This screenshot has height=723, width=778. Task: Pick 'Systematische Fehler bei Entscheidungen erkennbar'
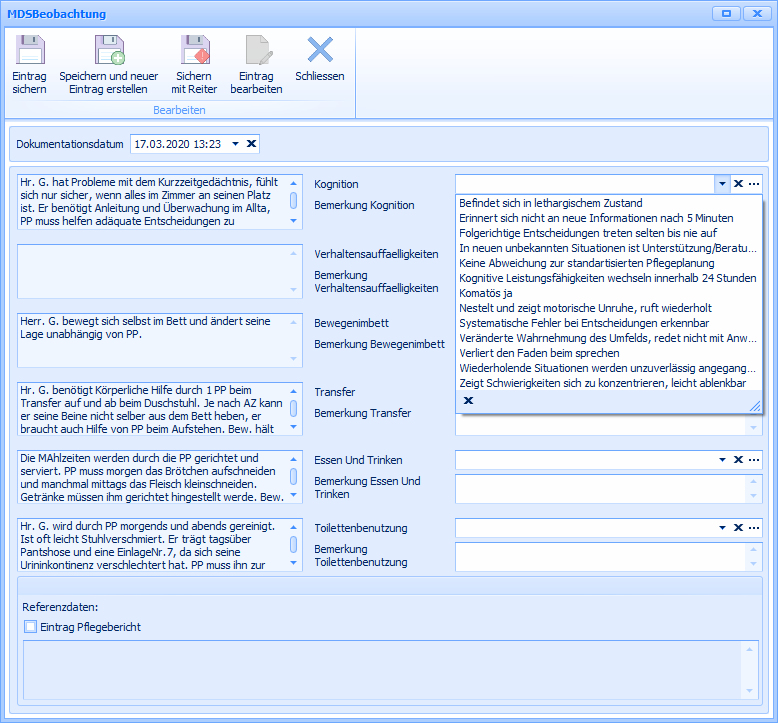pyautogui.click(x=584, y=323)
